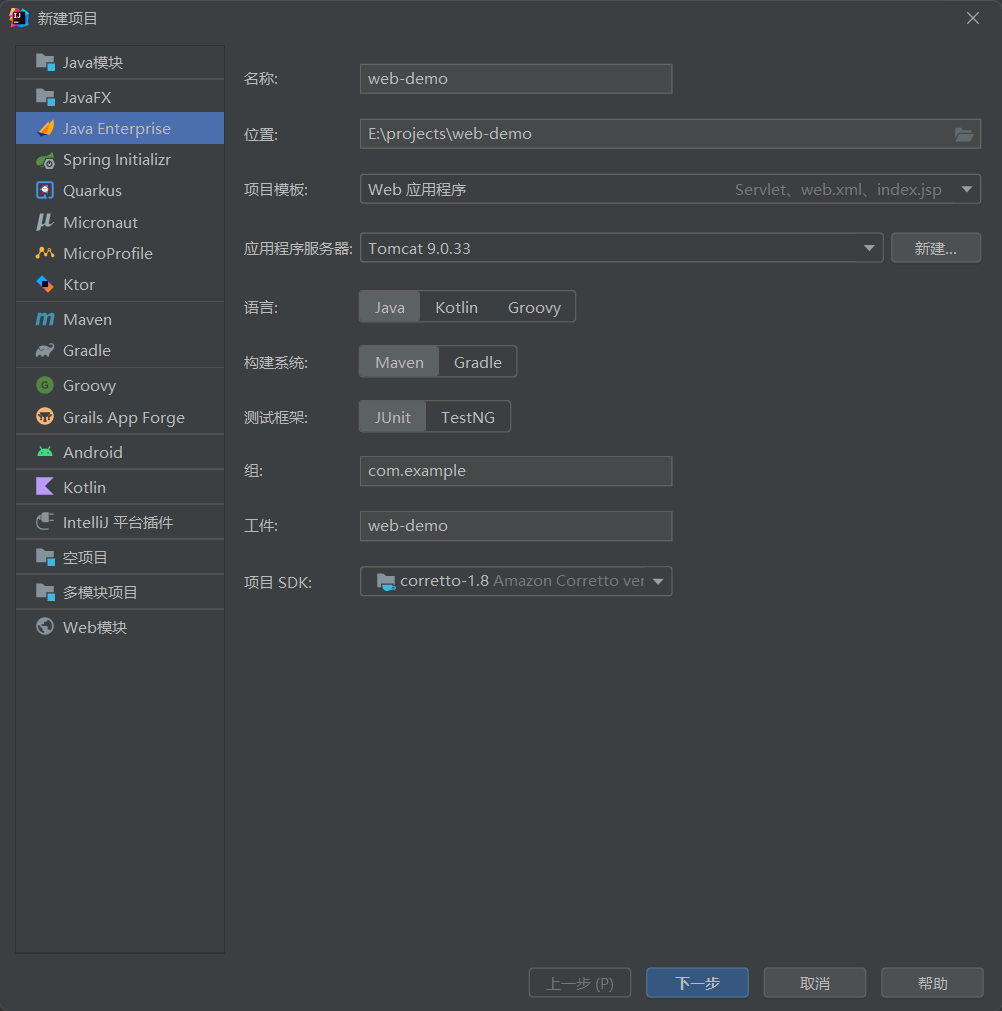Screen dimensions: 1002x1011
Task: Click the Android robot icon
Action: 45,452
